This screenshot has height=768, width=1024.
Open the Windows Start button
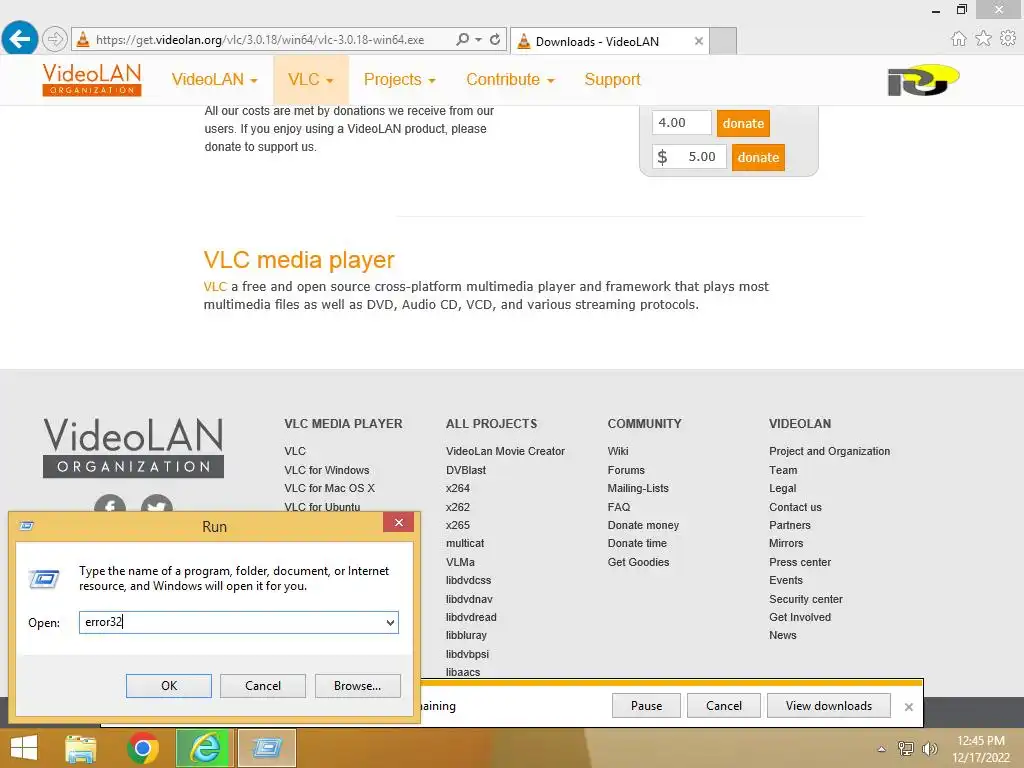[24, 748]
